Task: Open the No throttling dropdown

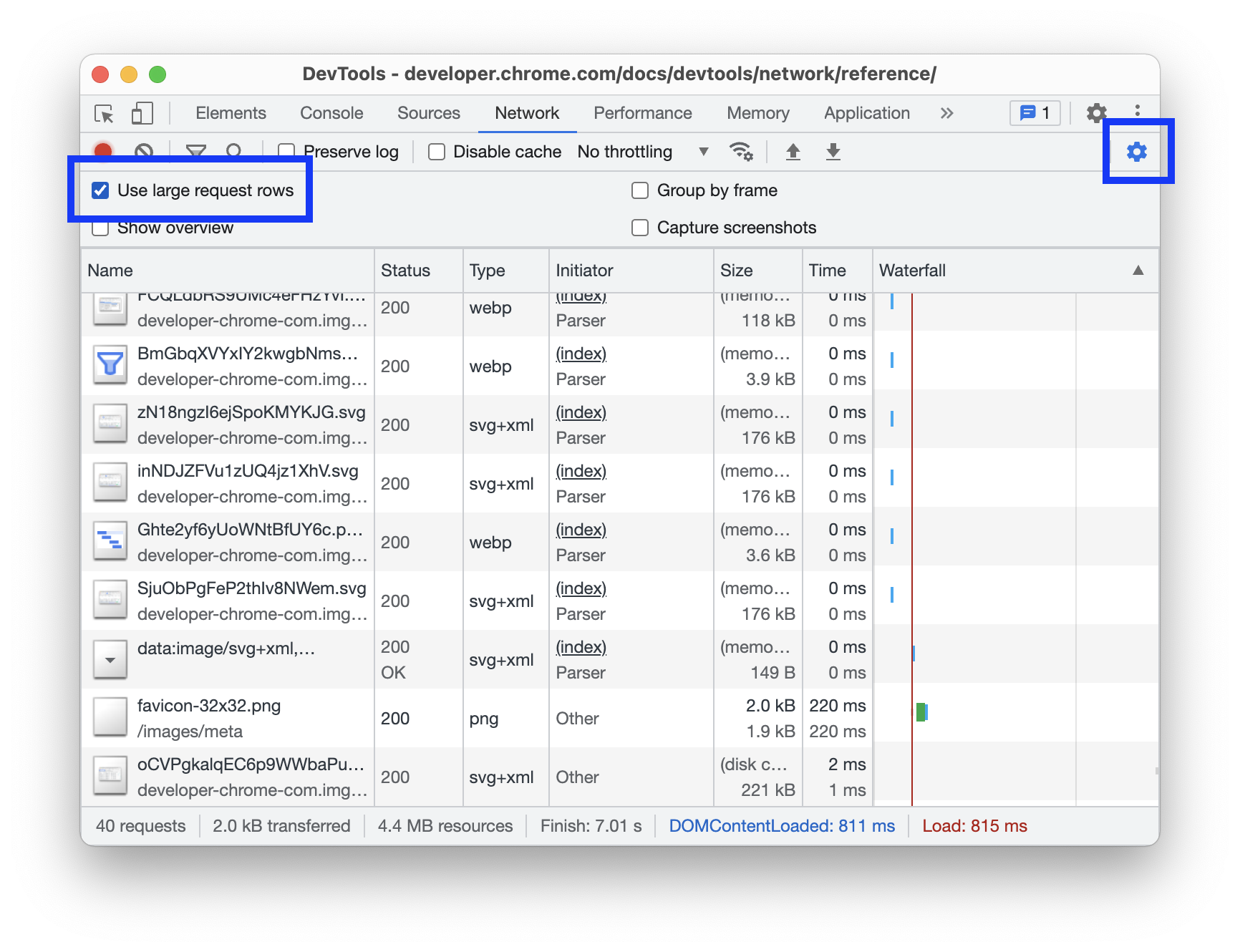Action: [x=641, y=152]
